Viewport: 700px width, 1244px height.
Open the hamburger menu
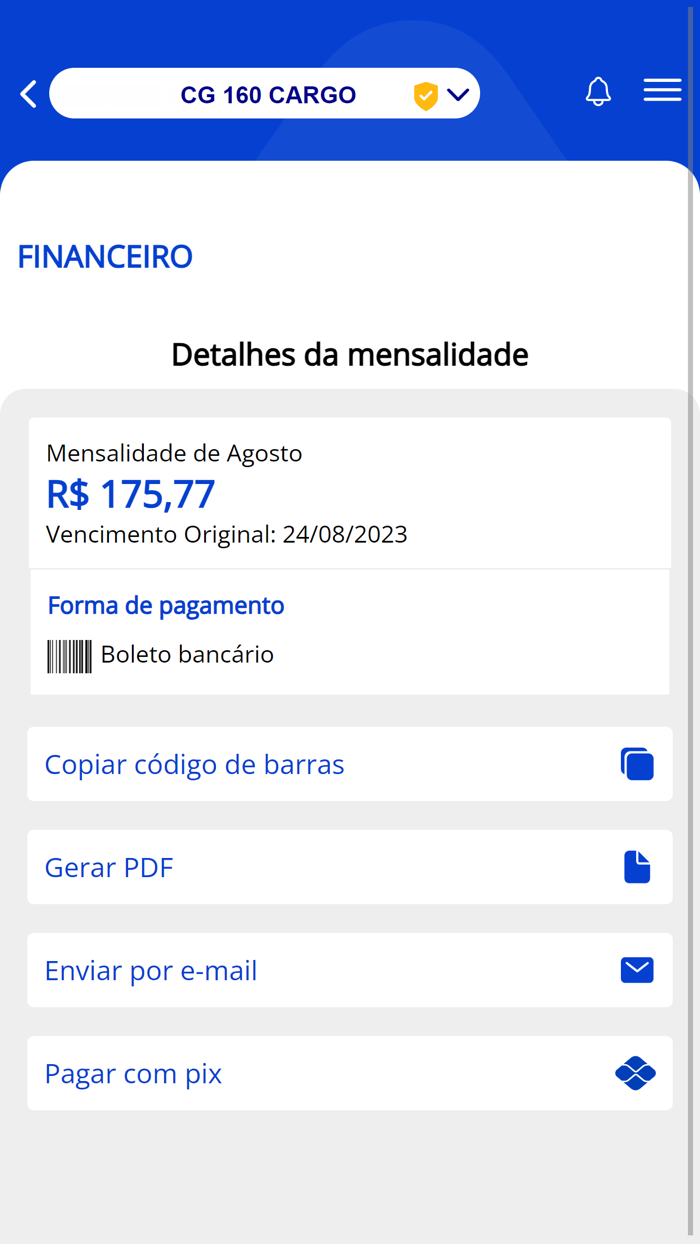[x=662, y=90]
